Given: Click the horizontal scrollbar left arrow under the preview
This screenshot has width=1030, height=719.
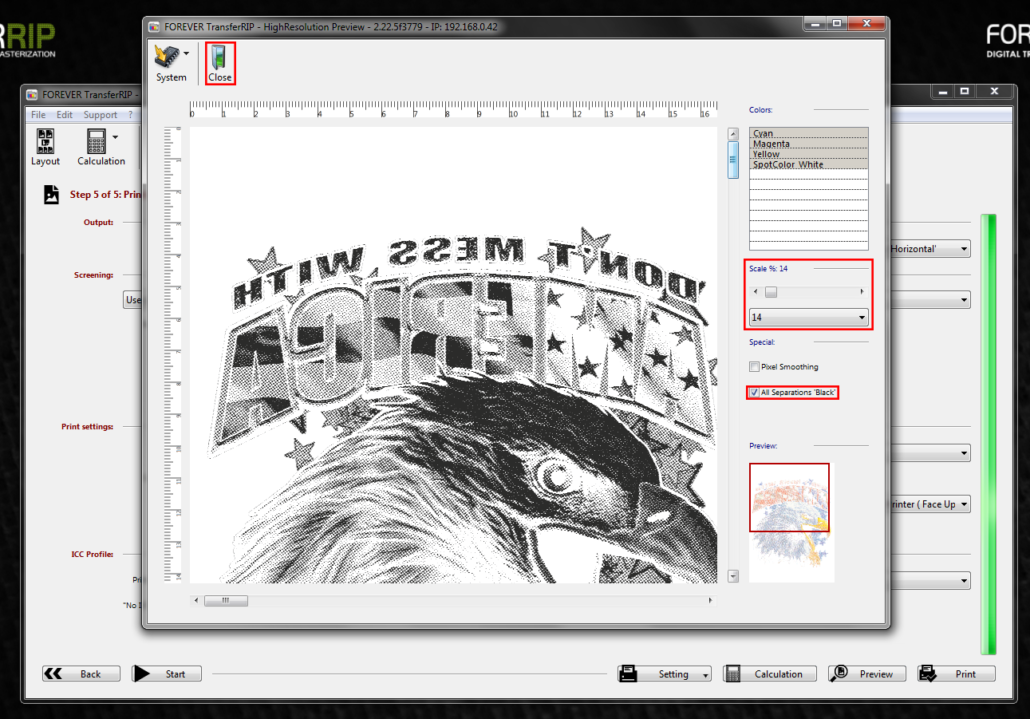Looking at the screenshot, I should pyautogui.click(x=196, y=600).
